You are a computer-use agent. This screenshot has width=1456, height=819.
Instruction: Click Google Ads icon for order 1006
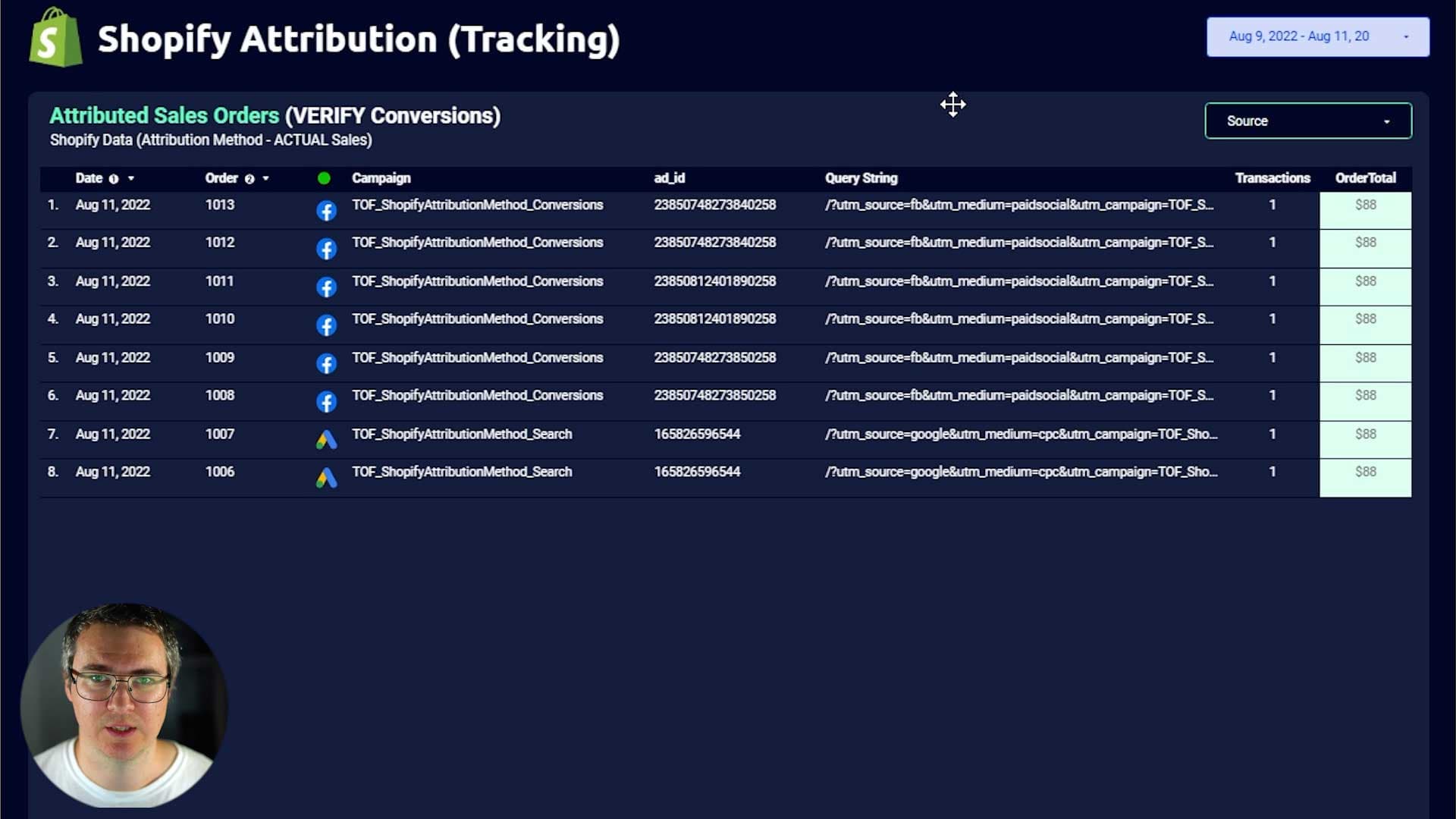[326, 478]
